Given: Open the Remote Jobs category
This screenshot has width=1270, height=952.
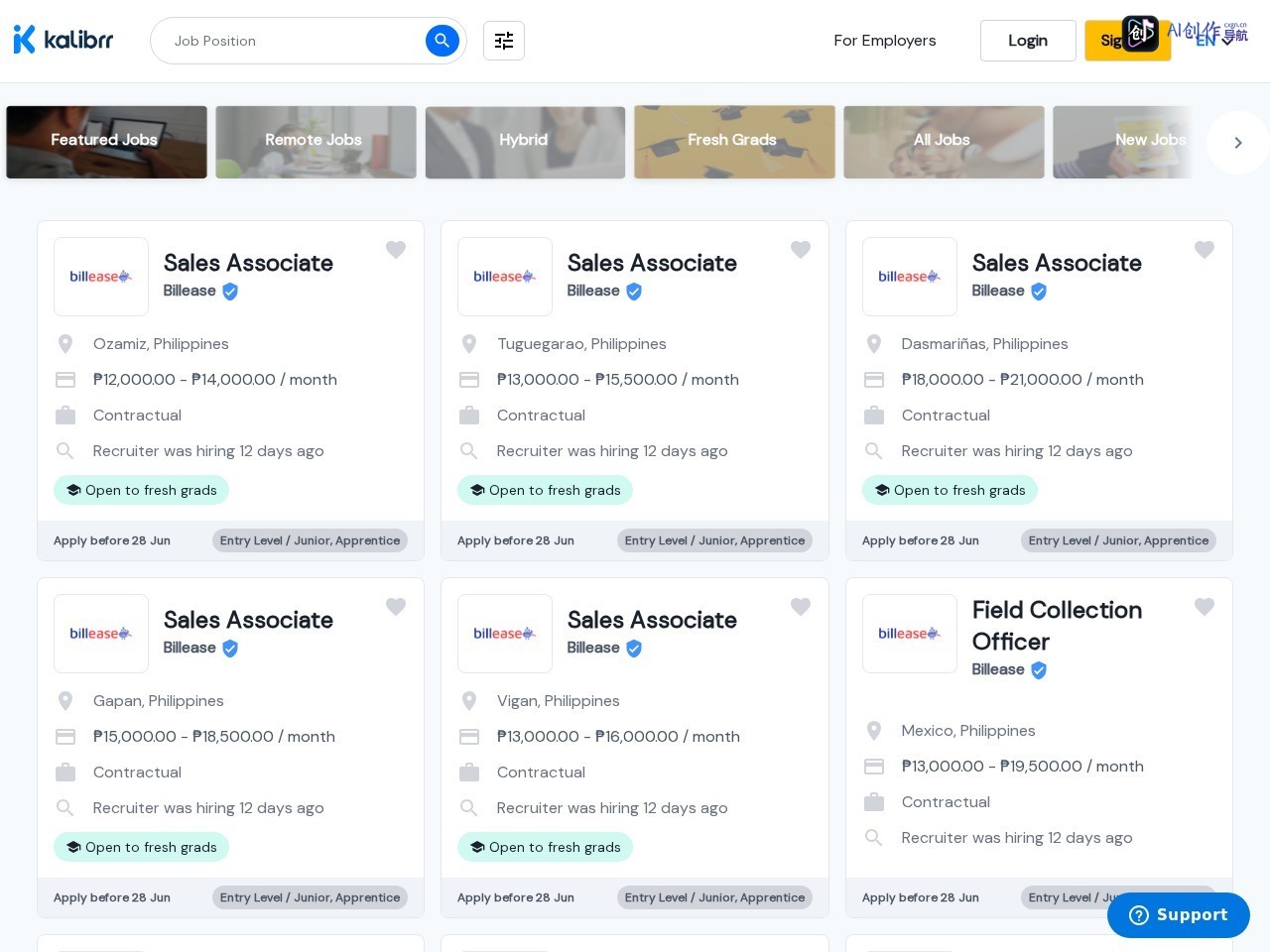Looking at the screenshot, I should click(x=316, y=142).
